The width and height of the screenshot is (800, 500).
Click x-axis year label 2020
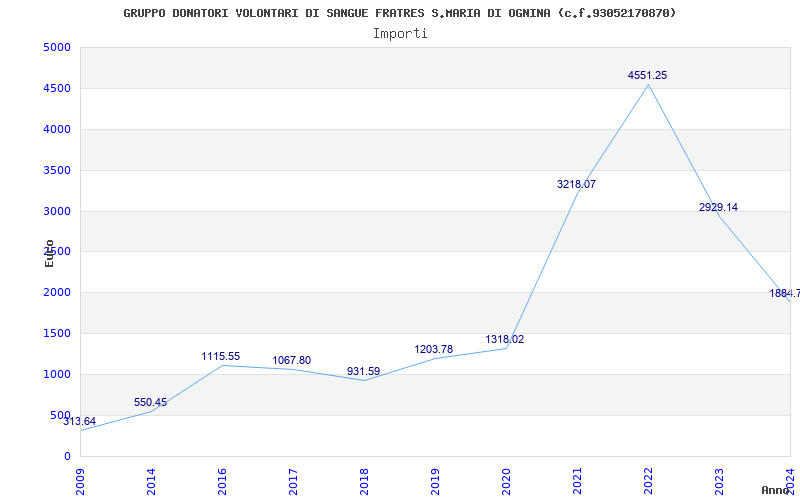point(506,481)
